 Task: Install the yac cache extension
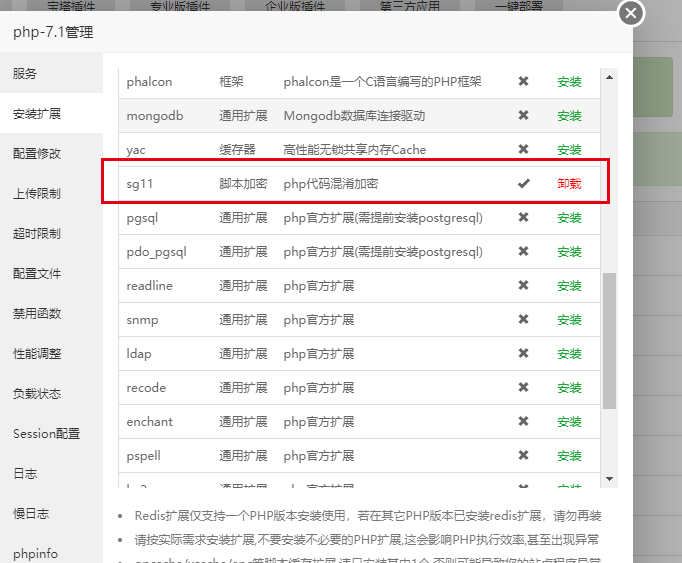(x=569, y=150)
